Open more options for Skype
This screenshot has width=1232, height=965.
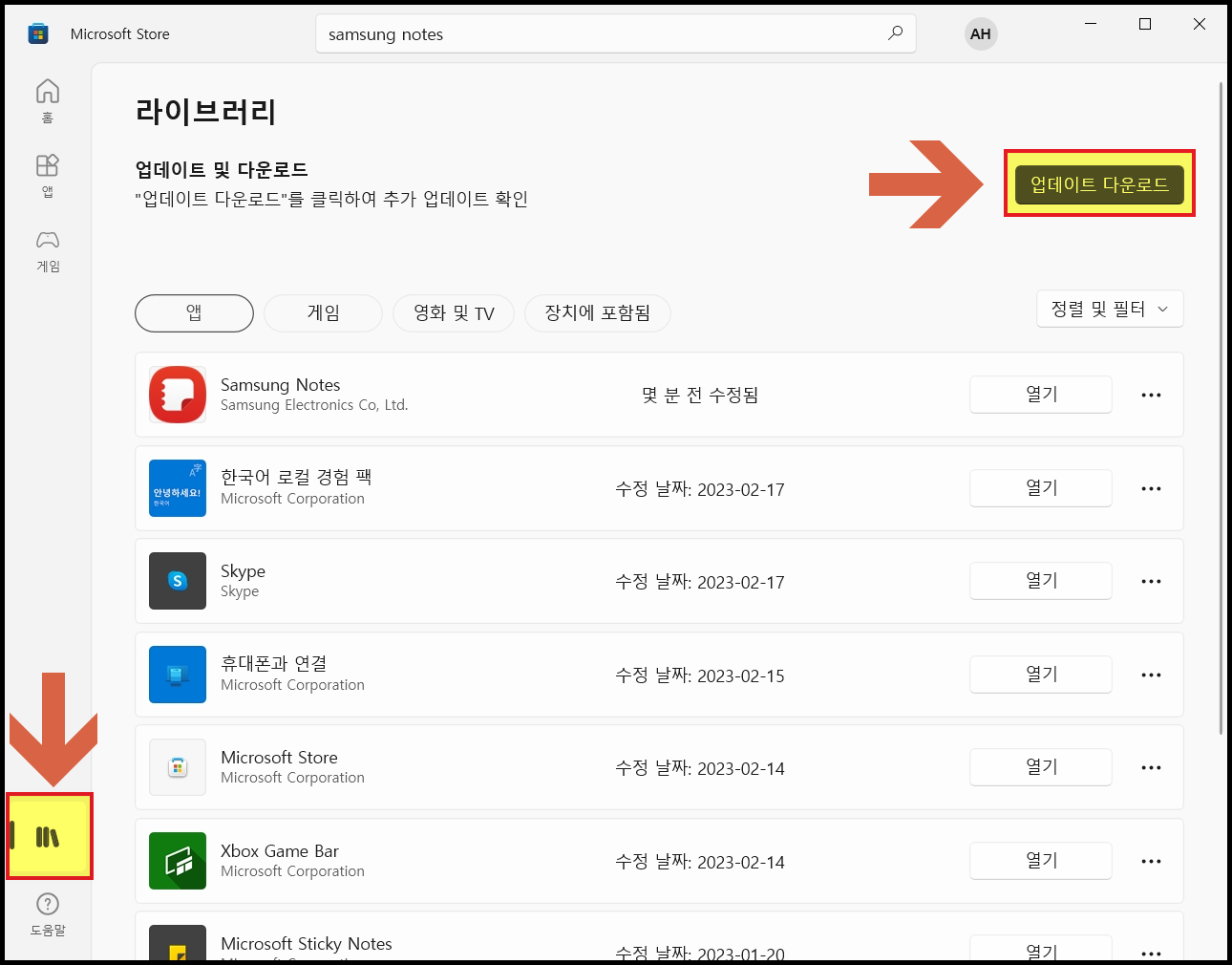tap(1151, 581)
